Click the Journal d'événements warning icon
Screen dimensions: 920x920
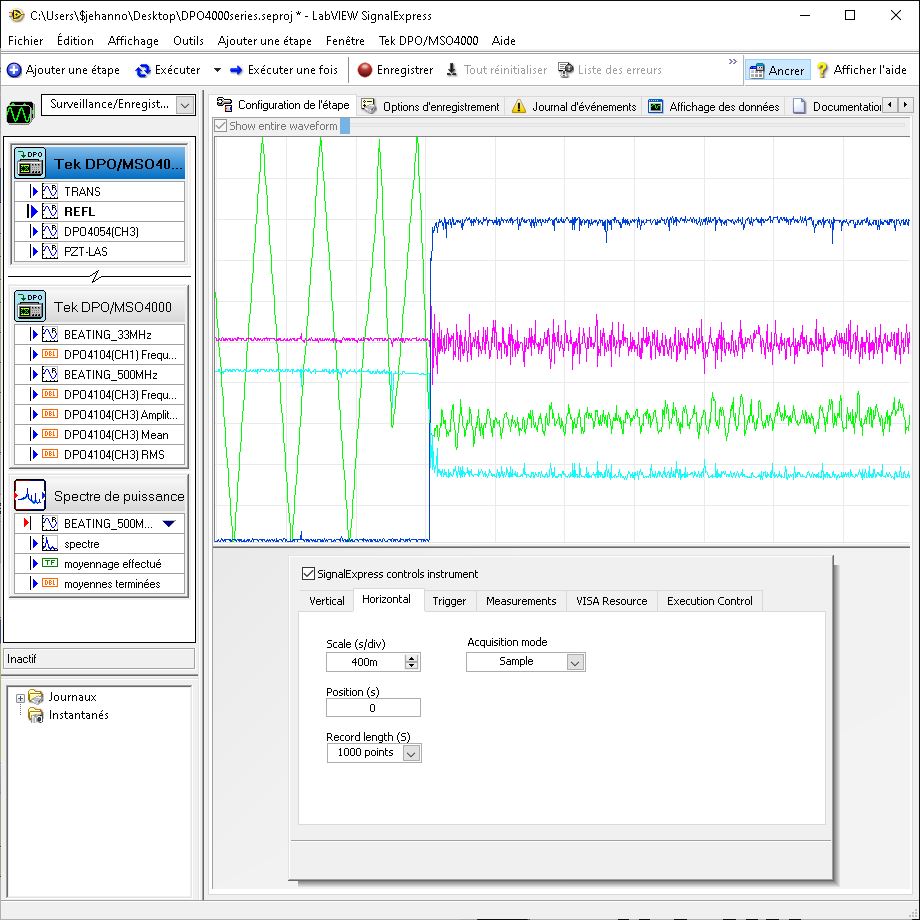(x=519, y=107)
